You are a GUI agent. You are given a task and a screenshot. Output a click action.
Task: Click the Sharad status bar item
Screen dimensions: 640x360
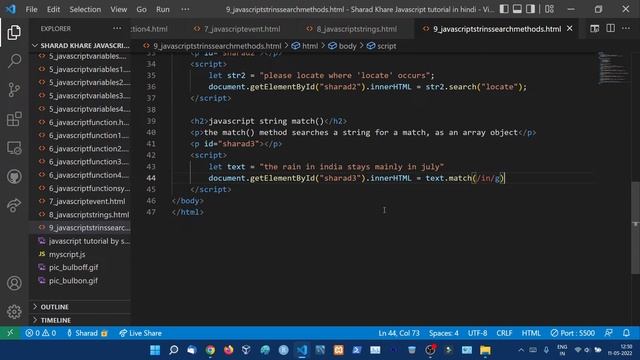(x=87, y=333)
